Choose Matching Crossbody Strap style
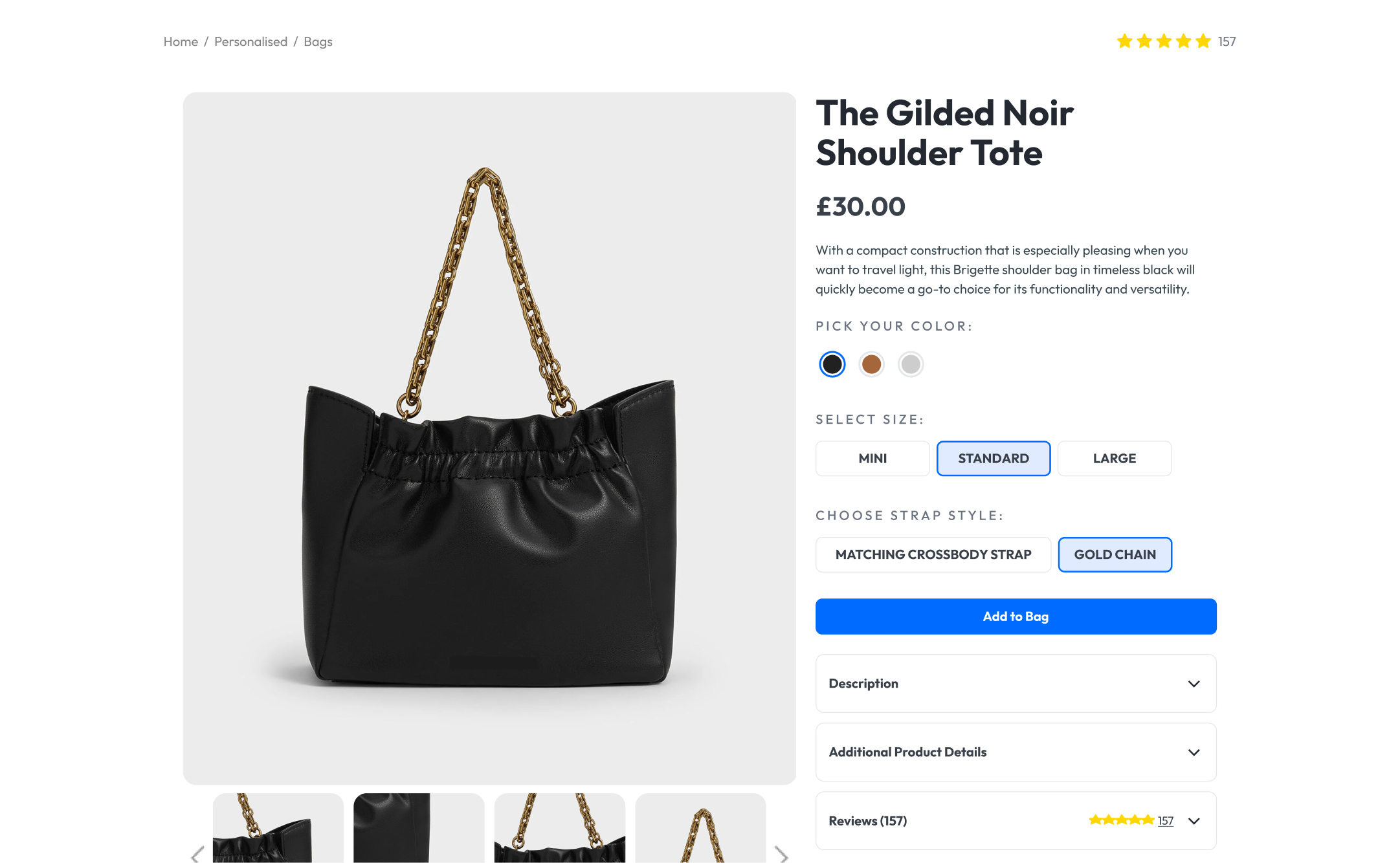 pyautogui.click(x=933, y=554)
